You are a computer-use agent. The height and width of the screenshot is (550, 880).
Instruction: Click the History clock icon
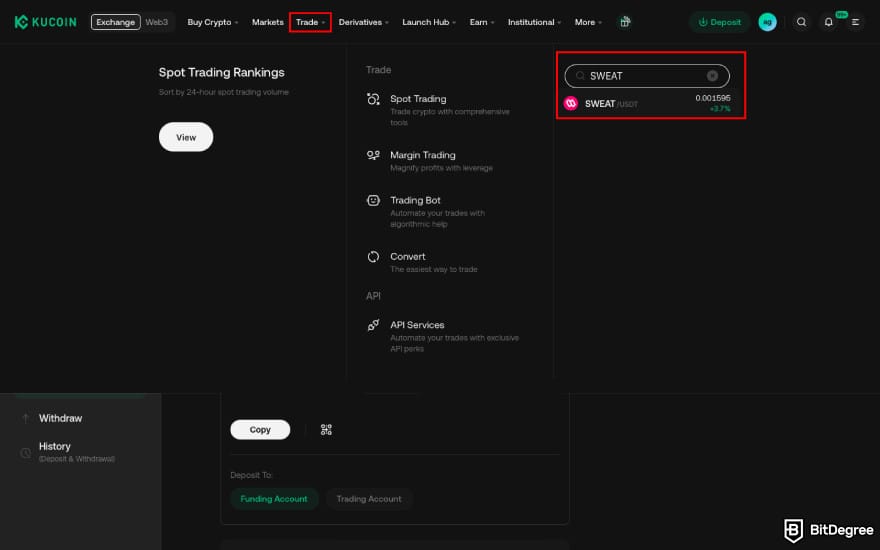pos(25,452)
